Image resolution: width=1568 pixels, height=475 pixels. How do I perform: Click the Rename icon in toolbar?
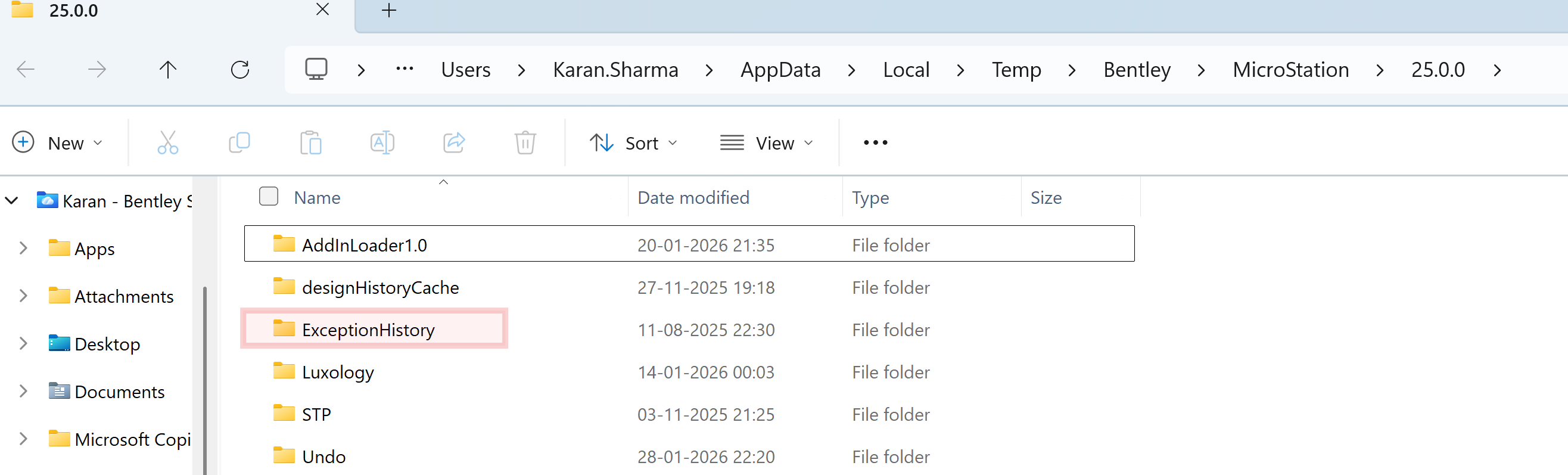click(382, 143)
